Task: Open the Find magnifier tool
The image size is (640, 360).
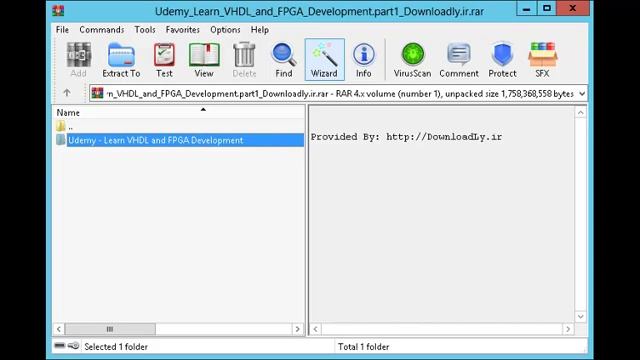Action: (284, 60)
